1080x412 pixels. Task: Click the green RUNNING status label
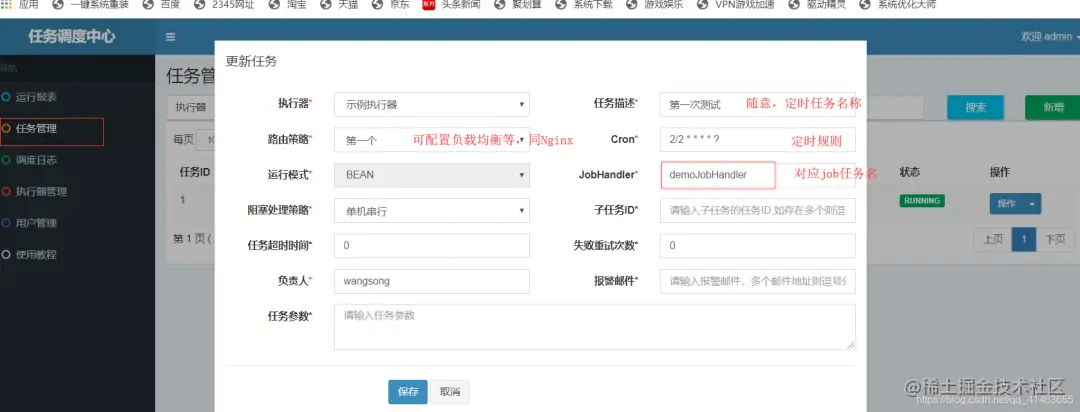click(922, 200)
